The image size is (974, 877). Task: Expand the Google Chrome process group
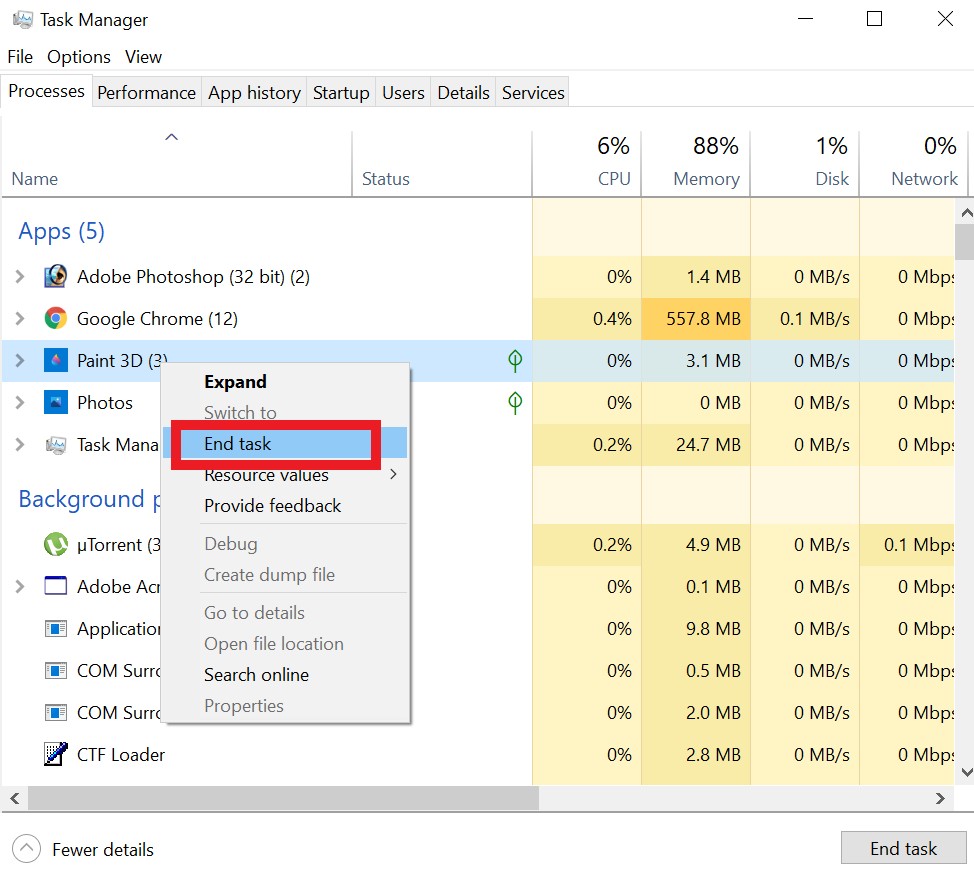coord(20,319)
